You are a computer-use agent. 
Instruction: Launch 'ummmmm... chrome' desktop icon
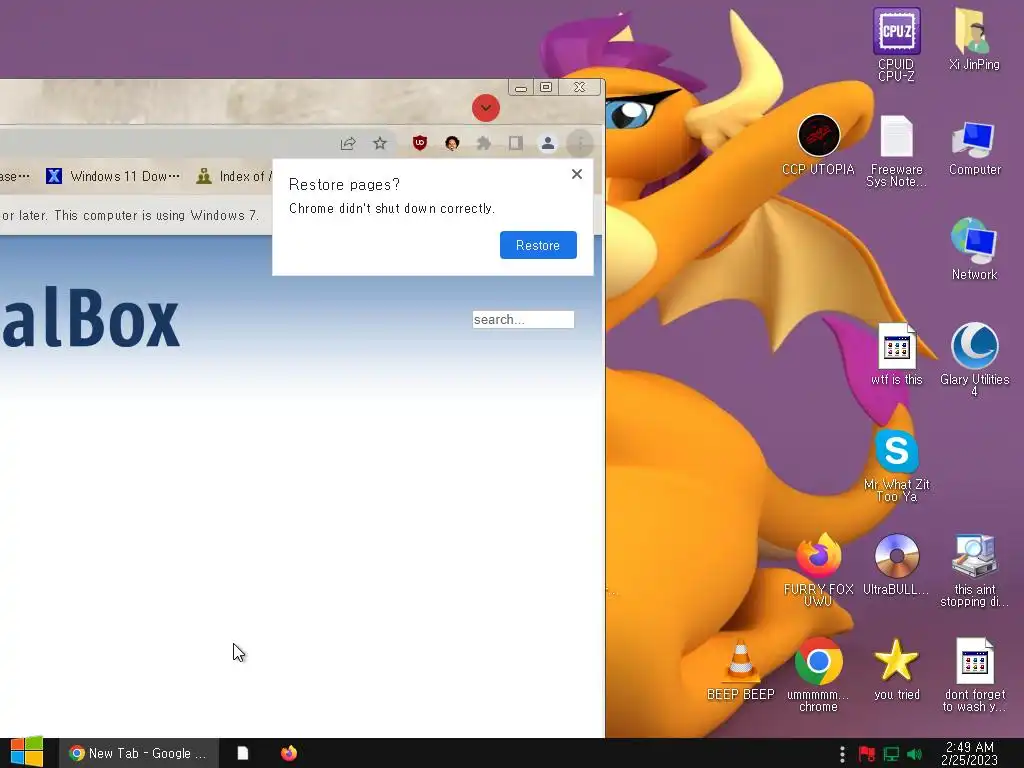click(x=818, y=675)
